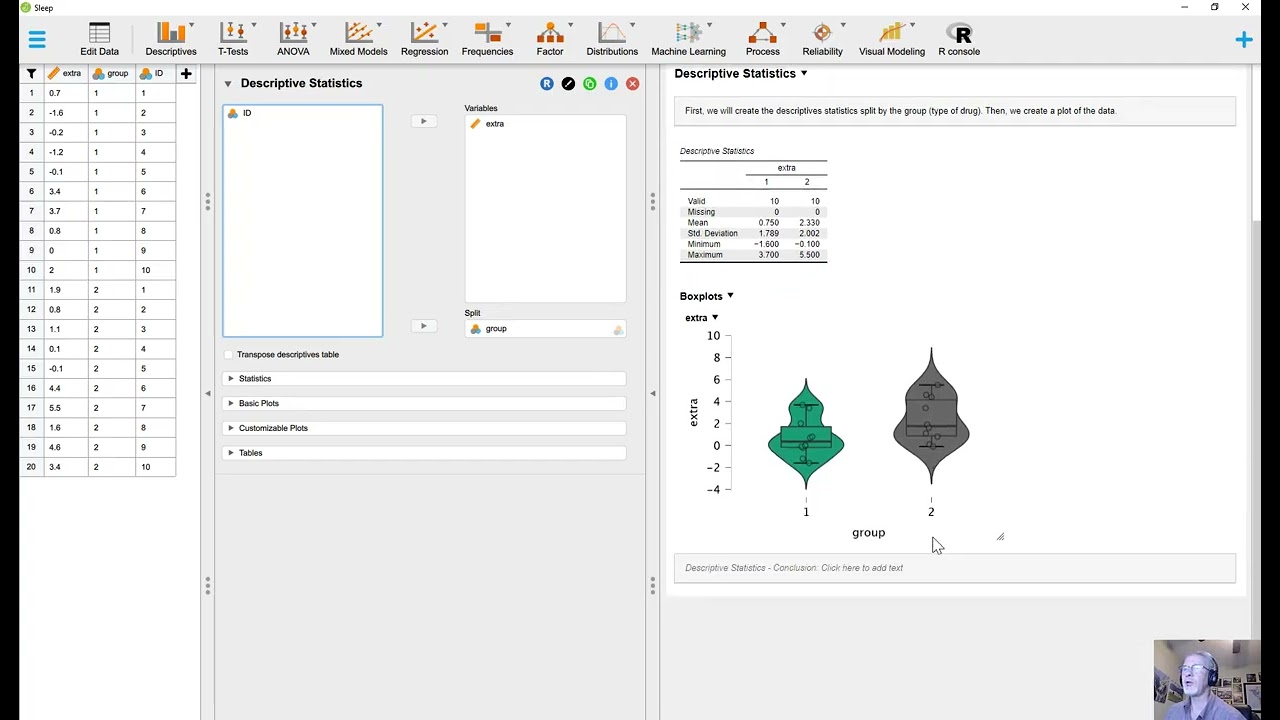Click the blue plus modules button

click(1243, 40)
